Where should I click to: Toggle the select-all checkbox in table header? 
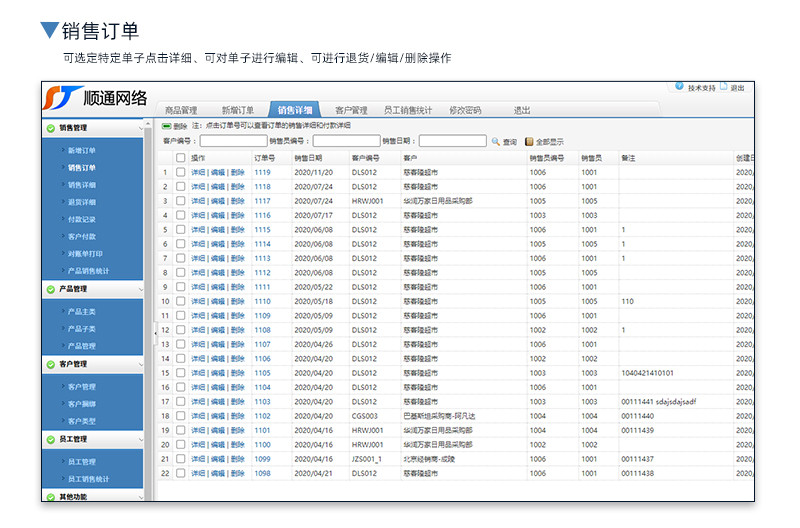(x=181, y=158)
